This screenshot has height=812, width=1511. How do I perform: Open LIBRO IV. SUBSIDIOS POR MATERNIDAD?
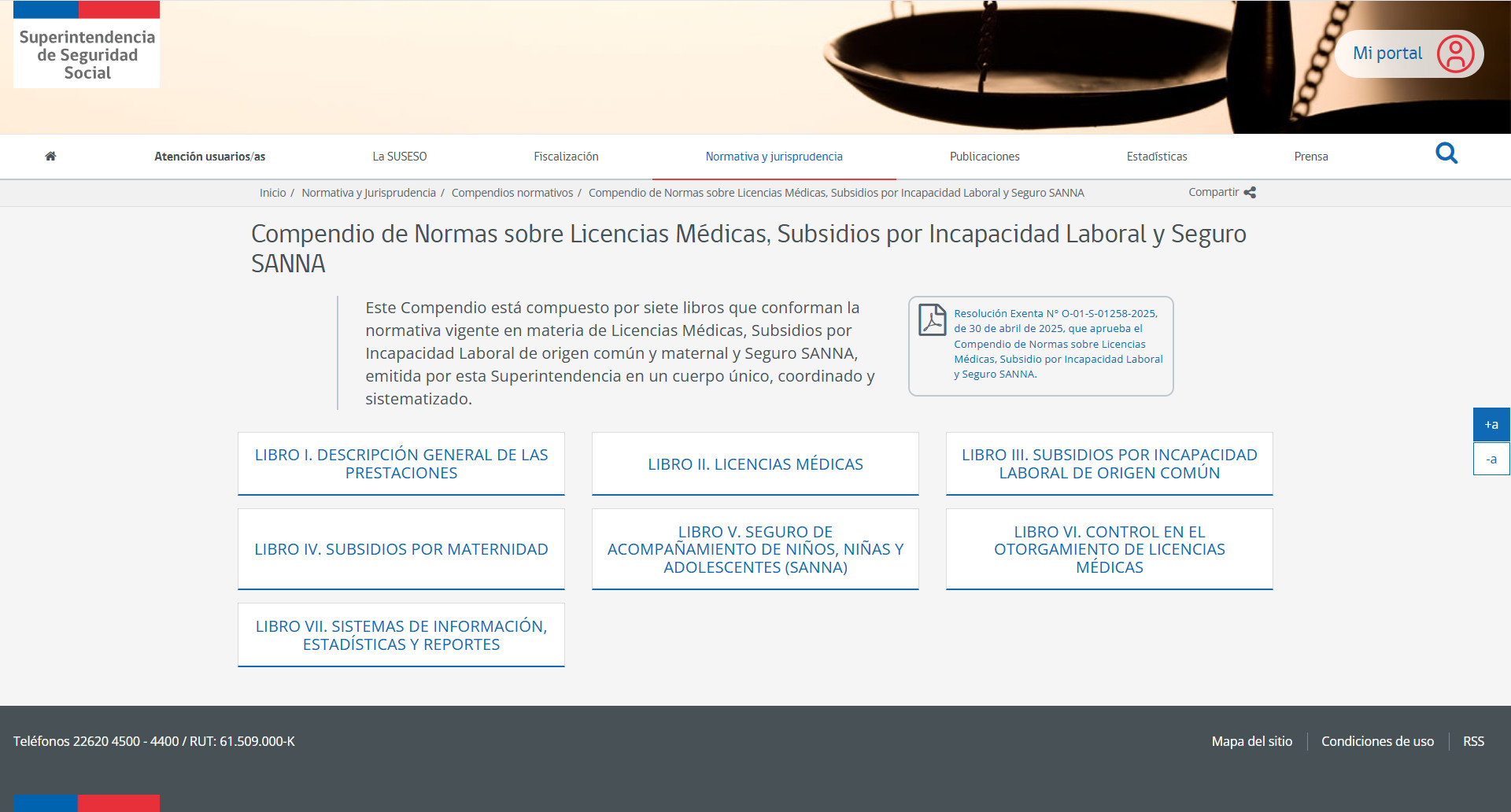pyautogui.click(x=401, y=549)
